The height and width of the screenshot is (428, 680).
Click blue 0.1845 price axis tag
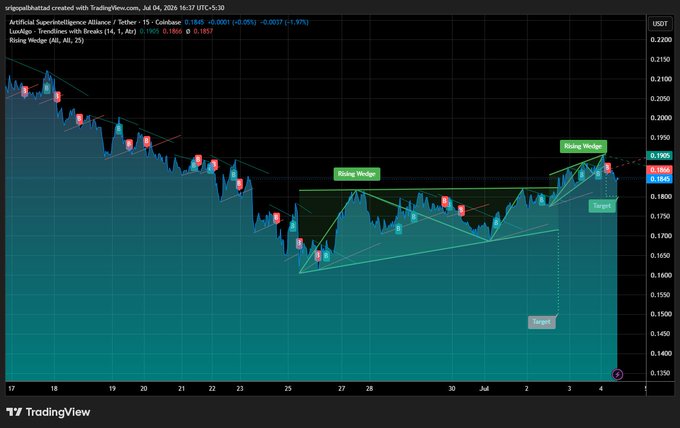(x=660, y=179)
